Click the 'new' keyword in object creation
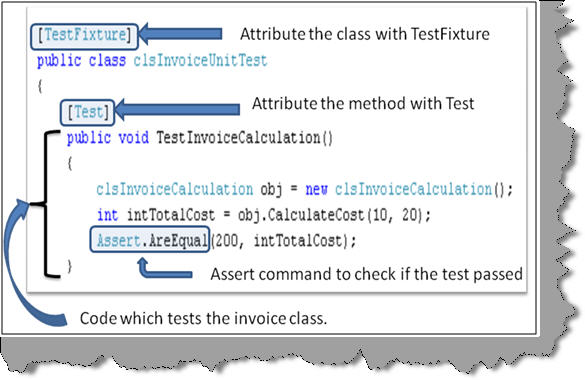This screenshot has height=380, width=585. coord(316,189)
